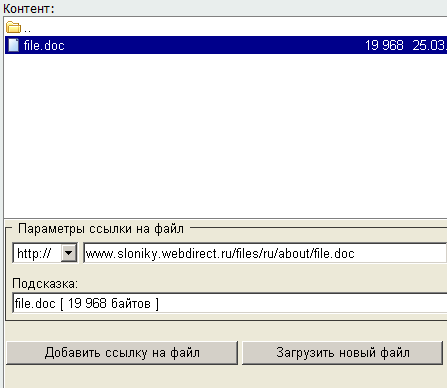Focus the Подсказка hint input field
Screen dimensions: 447x388
pos(230,303)
